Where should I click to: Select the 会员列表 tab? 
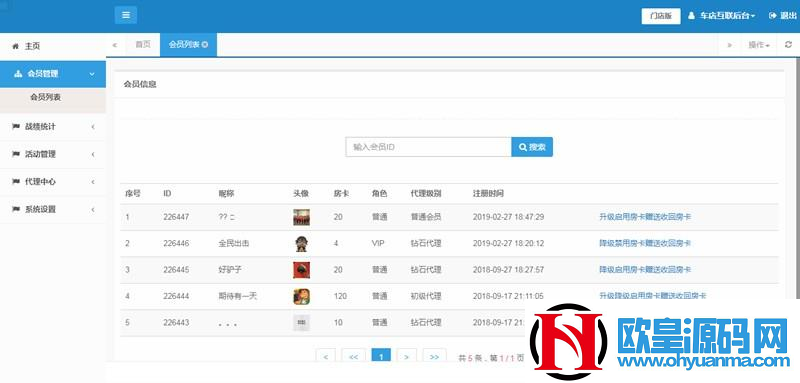point(184,45)
